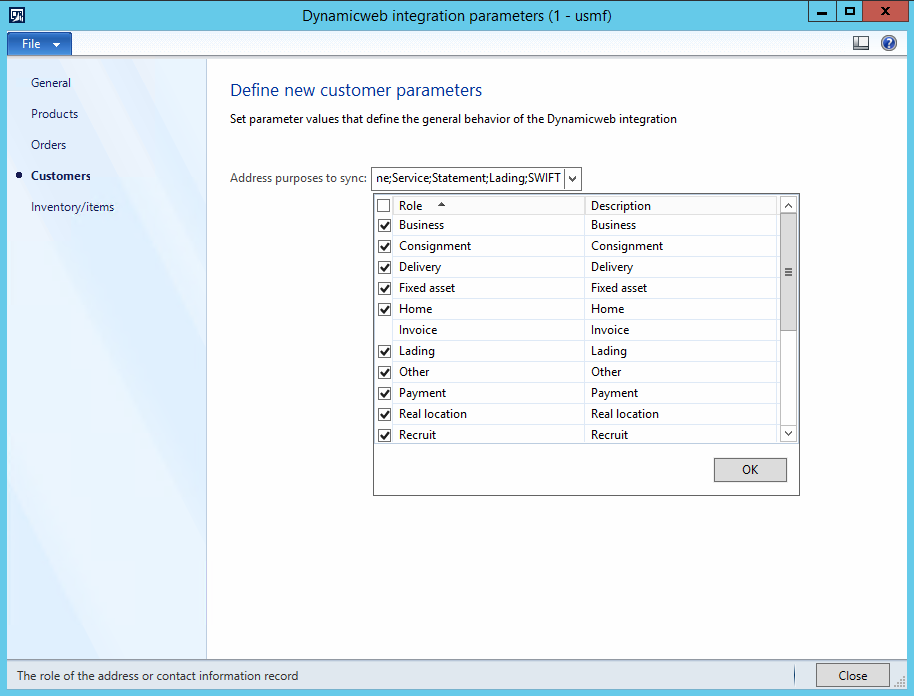Viewport: 914px width, 696px height.
Task: Click the Help question mark icon
Action: [x=888, y=43]
